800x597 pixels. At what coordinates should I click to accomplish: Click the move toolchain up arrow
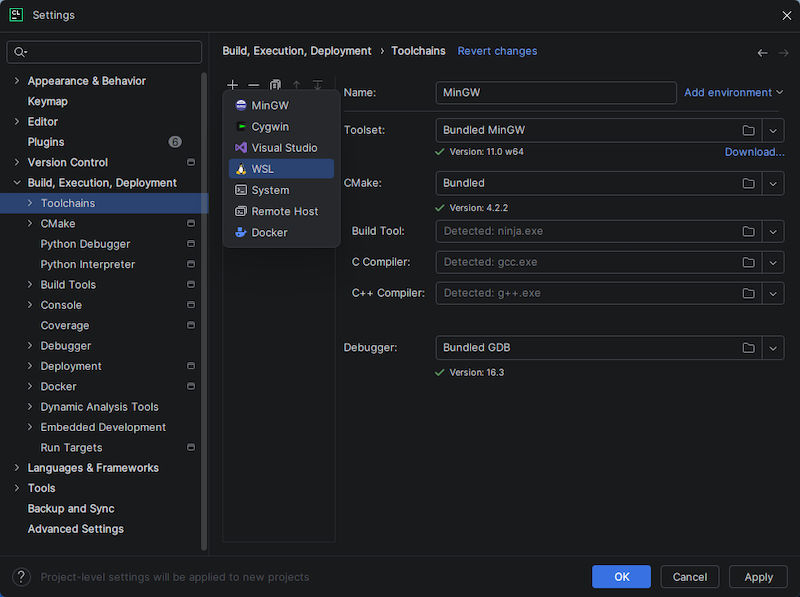296,85
